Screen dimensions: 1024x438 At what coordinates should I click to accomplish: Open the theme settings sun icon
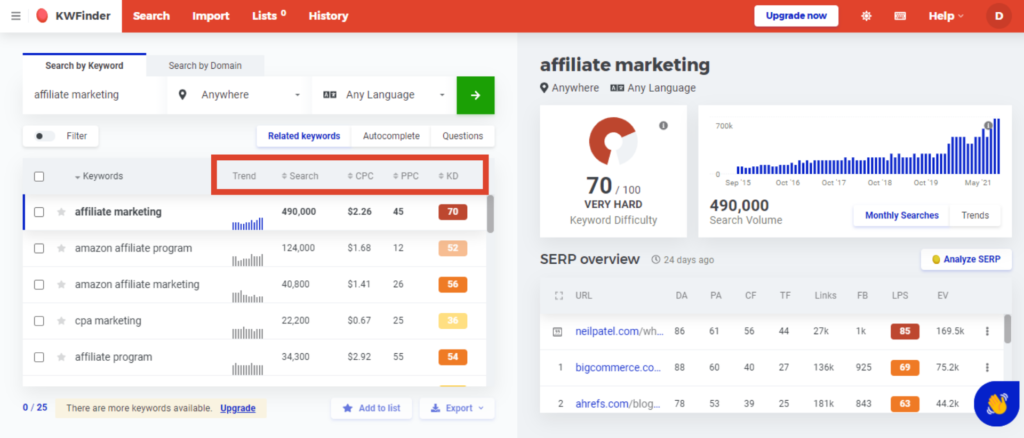tap(866, 16)
